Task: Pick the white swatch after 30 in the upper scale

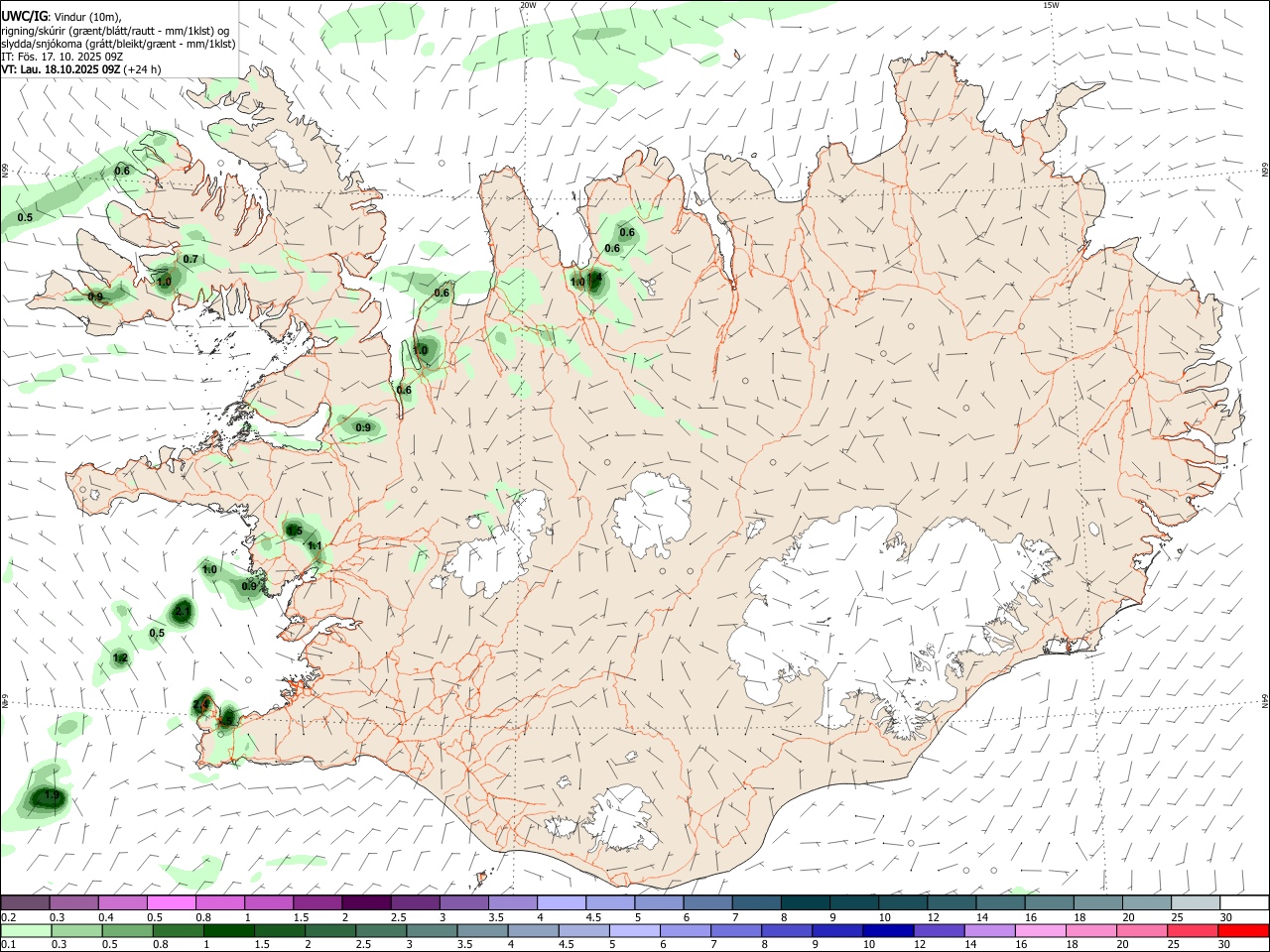Action: coord(1244,902)
